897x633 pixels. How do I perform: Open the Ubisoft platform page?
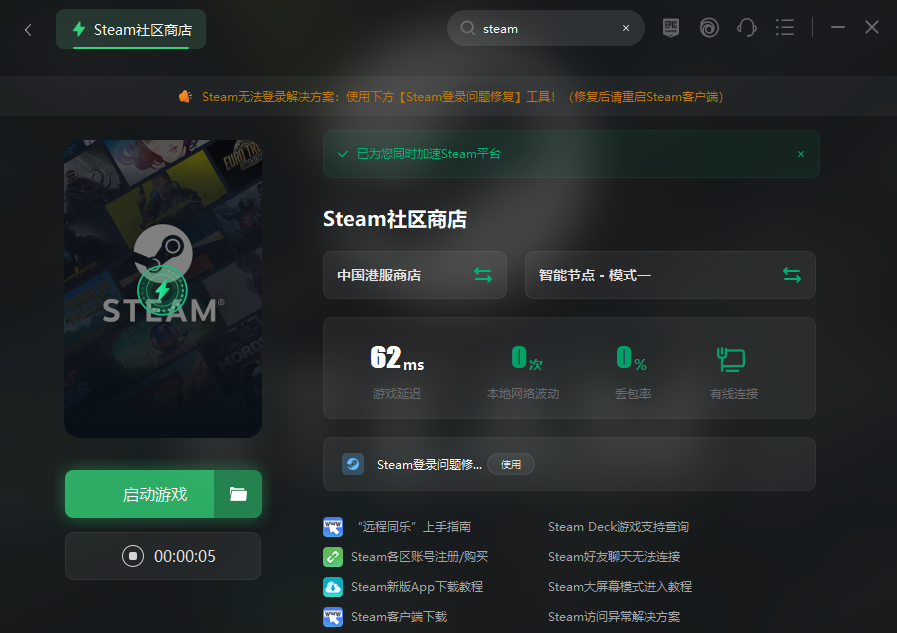point(709,27)
